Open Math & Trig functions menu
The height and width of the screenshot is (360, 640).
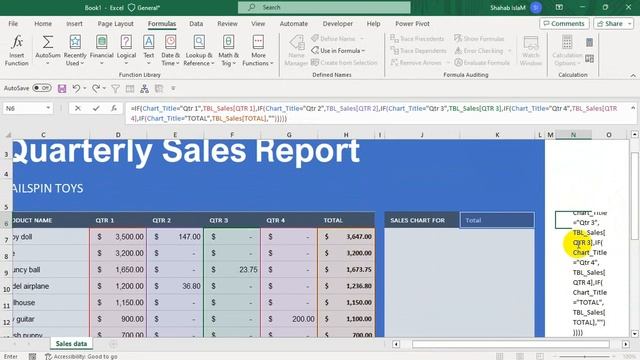(x=228, y=50)
